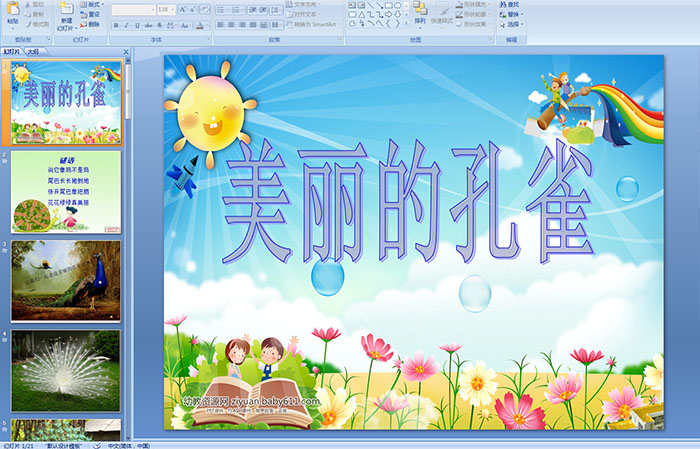
Task: Activate the Format Painter (格式刷)
Action: [x=37, y=24]
